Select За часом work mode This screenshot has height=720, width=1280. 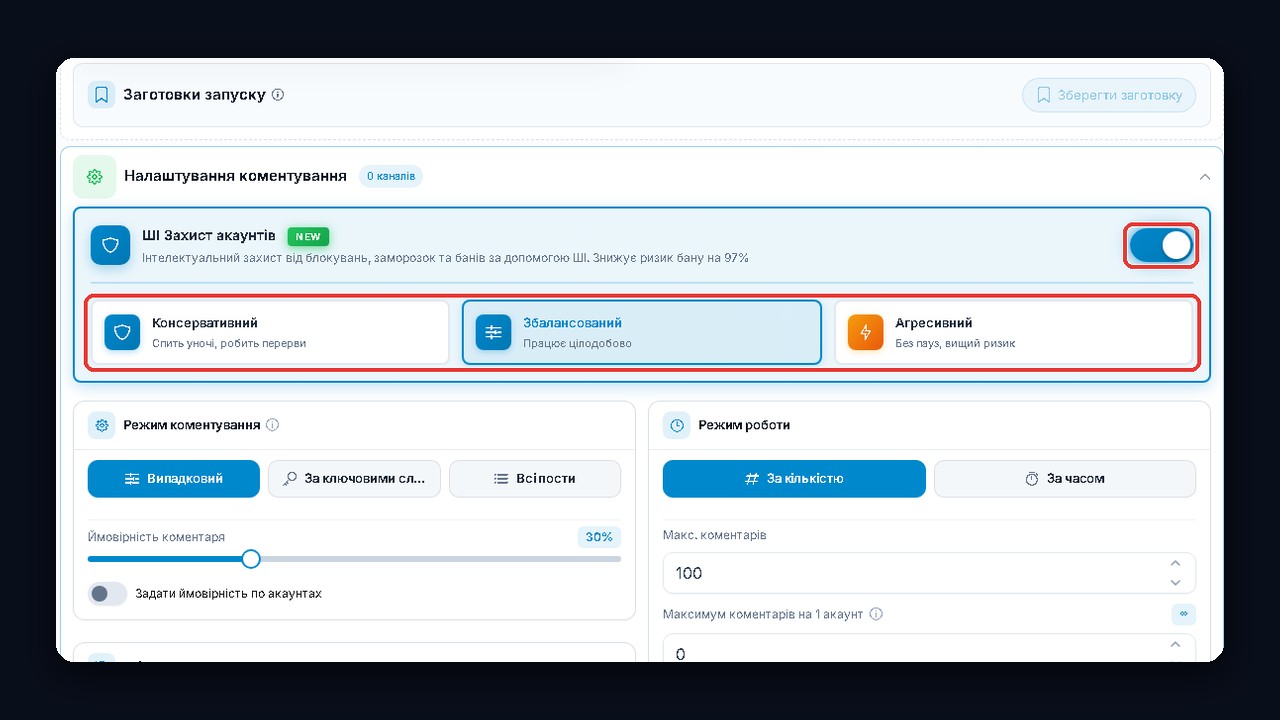click(x=1065, y=479)
